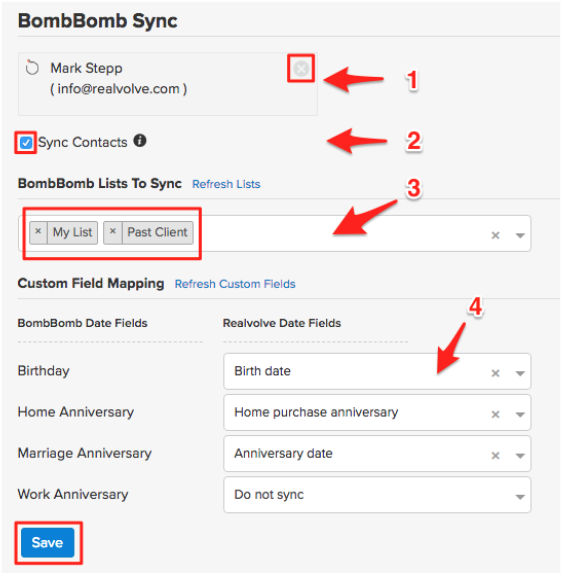563x578 pixels.
Task: Select the Past Client list tag
Action: 157,232
